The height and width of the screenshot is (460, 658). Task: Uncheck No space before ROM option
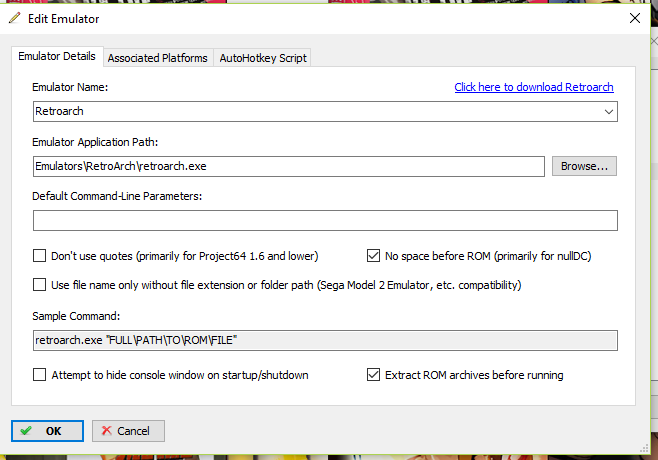(x=373, y=256)
